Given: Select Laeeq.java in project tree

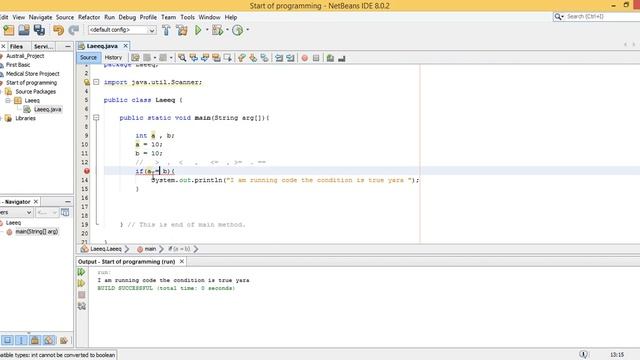Looking at the screenshot, I should tap(47, 109).
